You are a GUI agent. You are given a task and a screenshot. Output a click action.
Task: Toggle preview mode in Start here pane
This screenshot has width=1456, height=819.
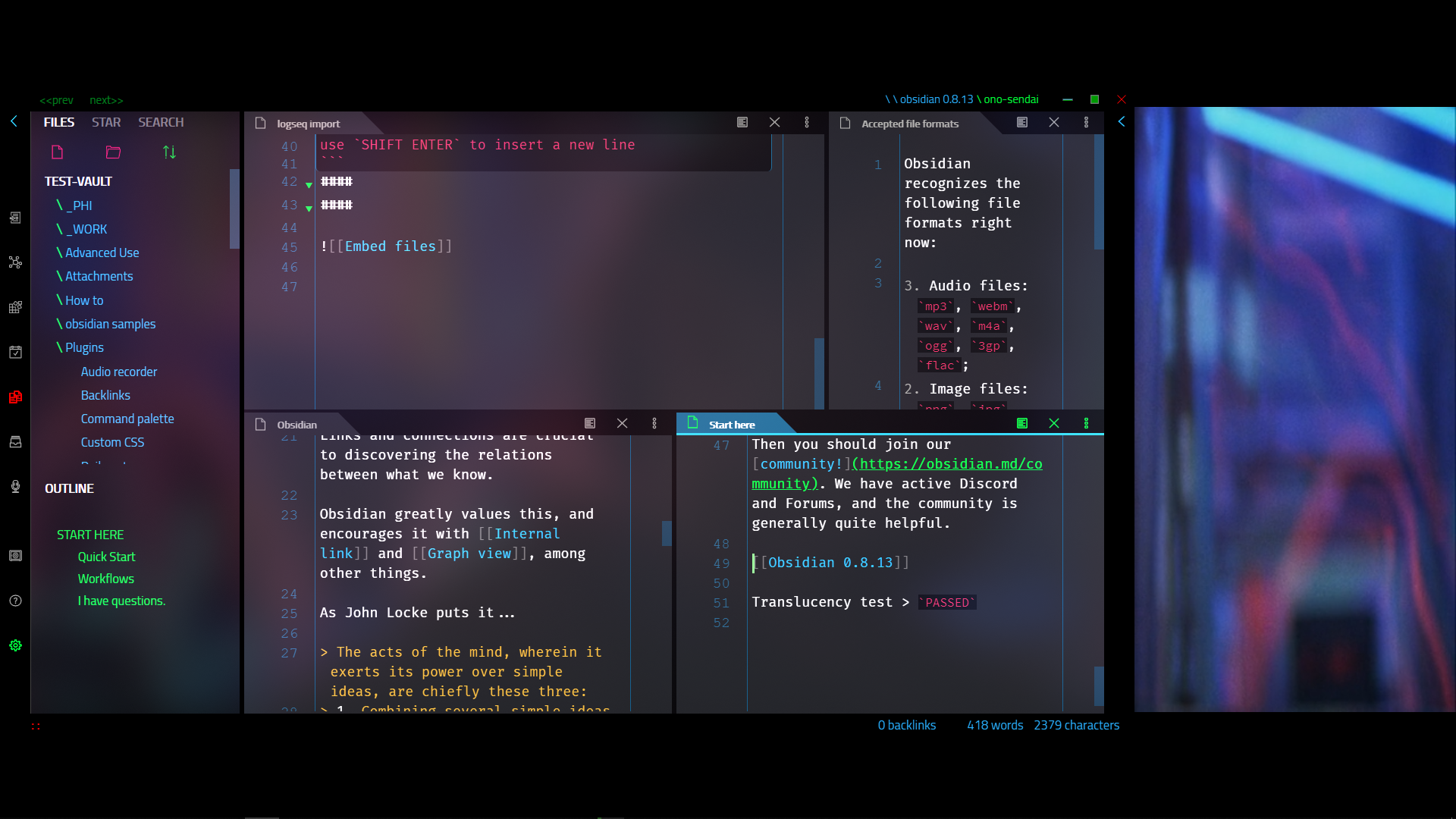[x=1022, y=423]
